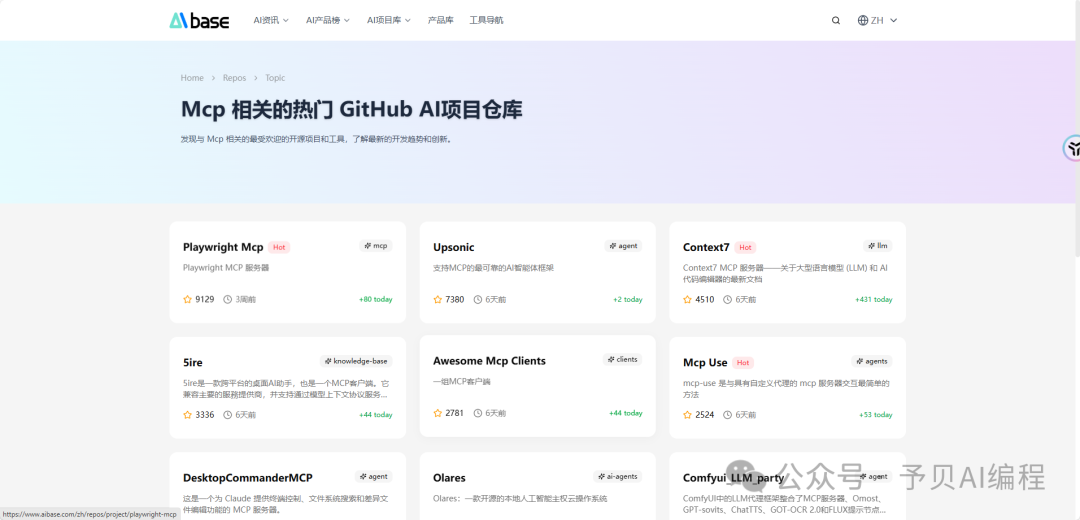Viewport: 1080px width, 520px height.
Task: Click the 'Playwright MCP 服务器' description
Action: [x=226, y=267]
